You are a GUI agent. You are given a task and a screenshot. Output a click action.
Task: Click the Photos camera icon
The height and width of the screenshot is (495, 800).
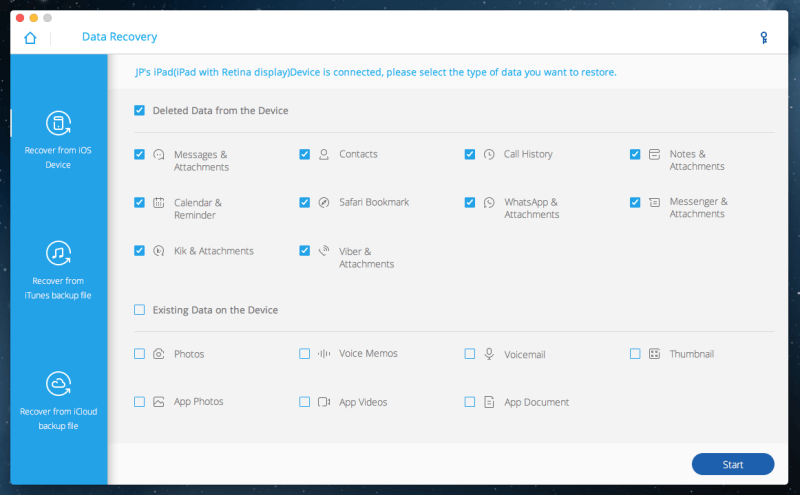pos(159,354)
